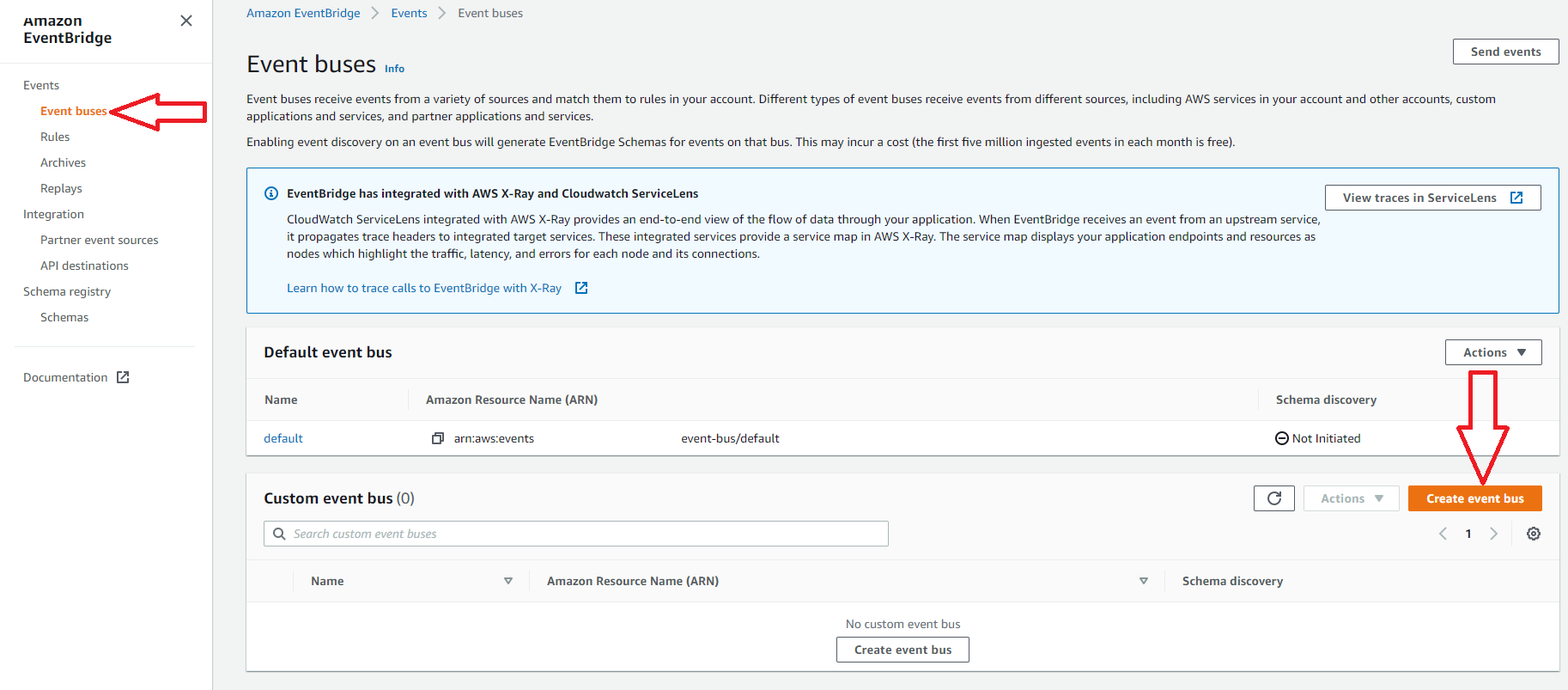Image resolution: width=1568 pixels, height=690 pixels.
Task: Open the default event bus link
Action: [x=283, y=438]
